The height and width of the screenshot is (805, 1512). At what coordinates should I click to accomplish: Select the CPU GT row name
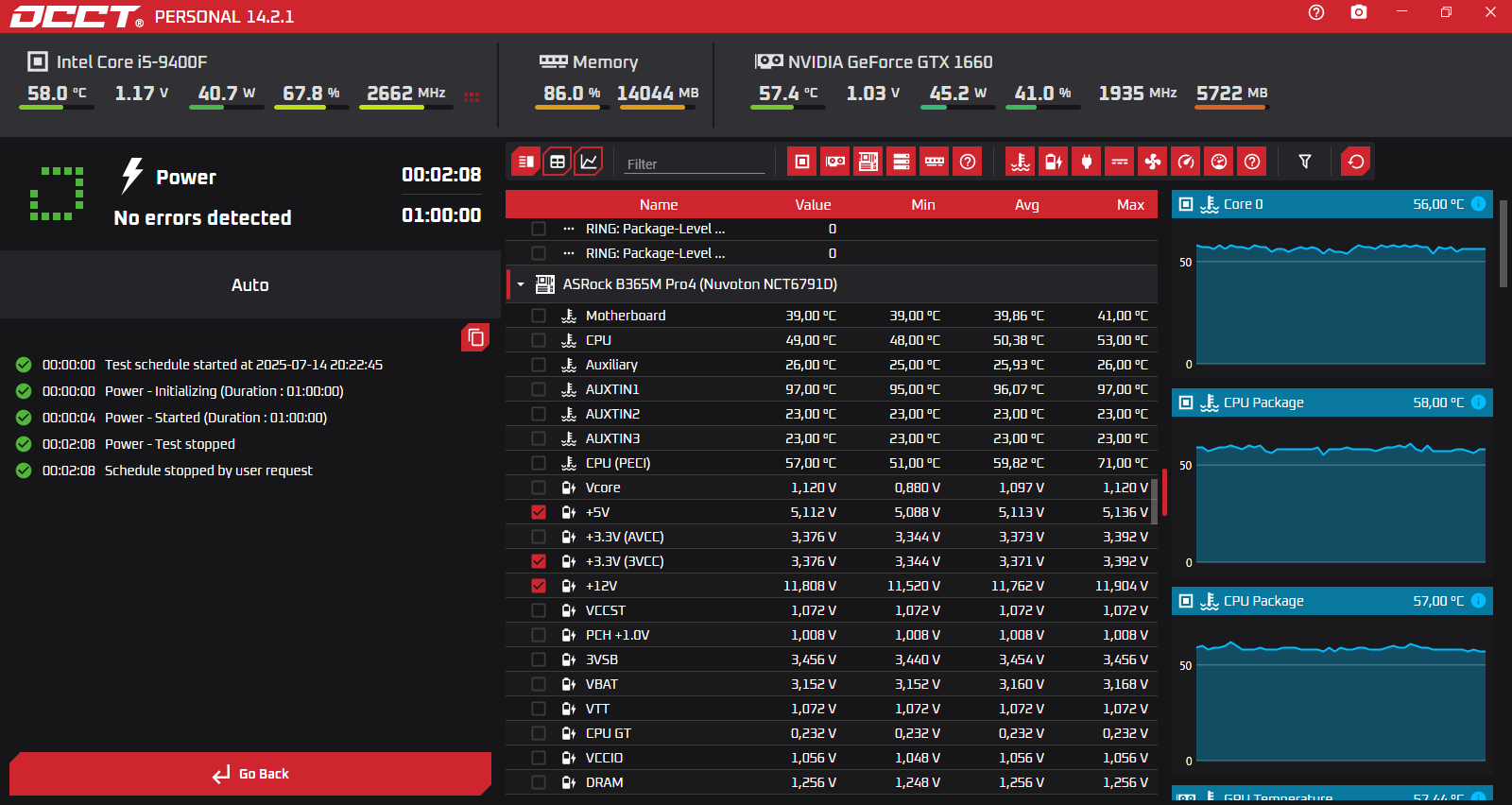(609, 733)
